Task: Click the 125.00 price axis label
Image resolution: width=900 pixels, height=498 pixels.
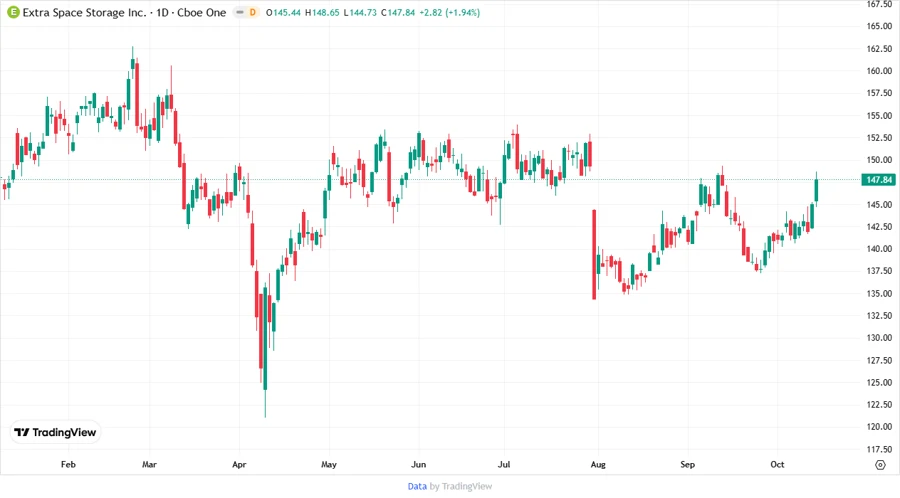Action: click(879, 382)
